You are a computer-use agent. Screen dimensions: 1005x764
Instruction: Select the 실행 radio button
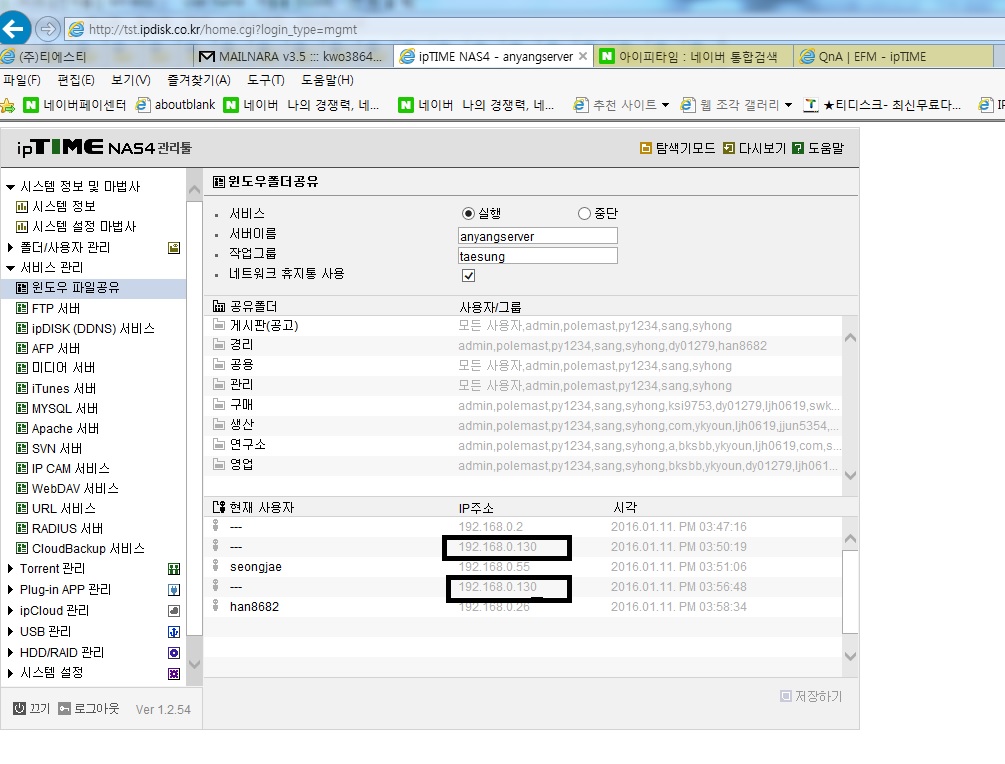click(x=468, y=213)
